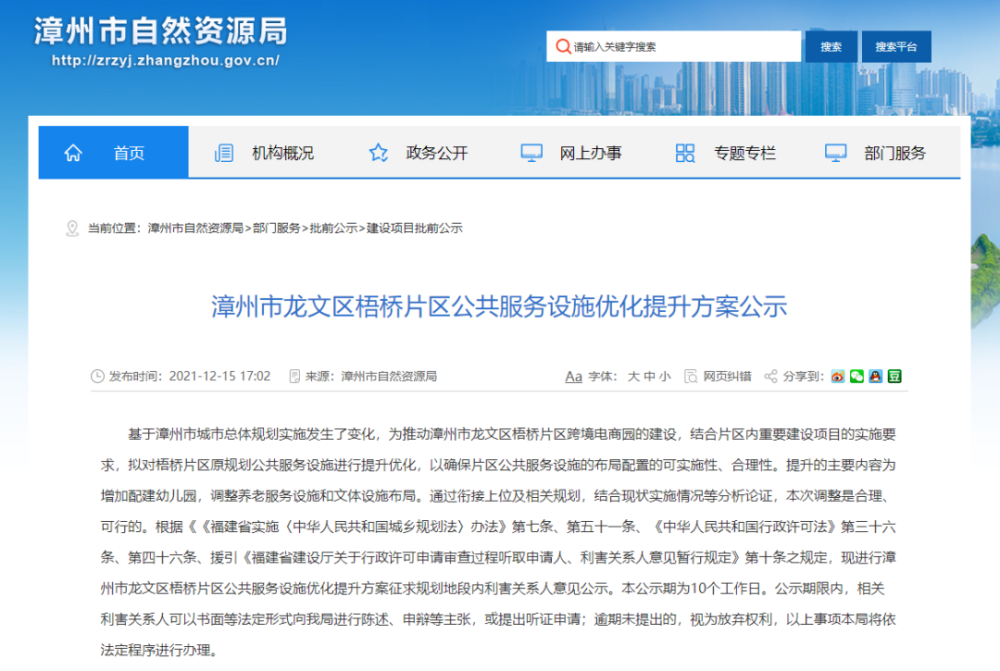Click the 搜索平台 button
Screen dimensions: 1000x671
pos(896,47)
